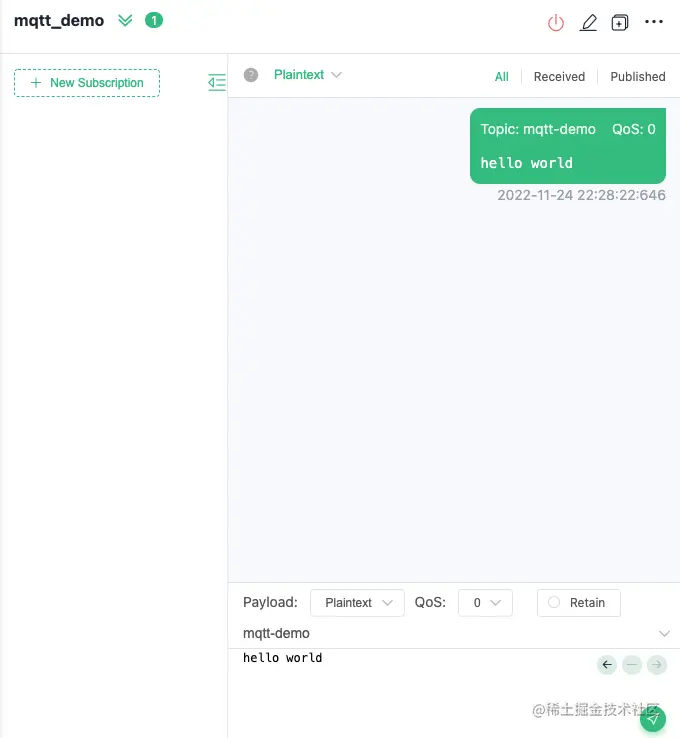Open the top Plaintext format dropdown
The height and width of the screenshot is (738, 680).
[307, 75]
